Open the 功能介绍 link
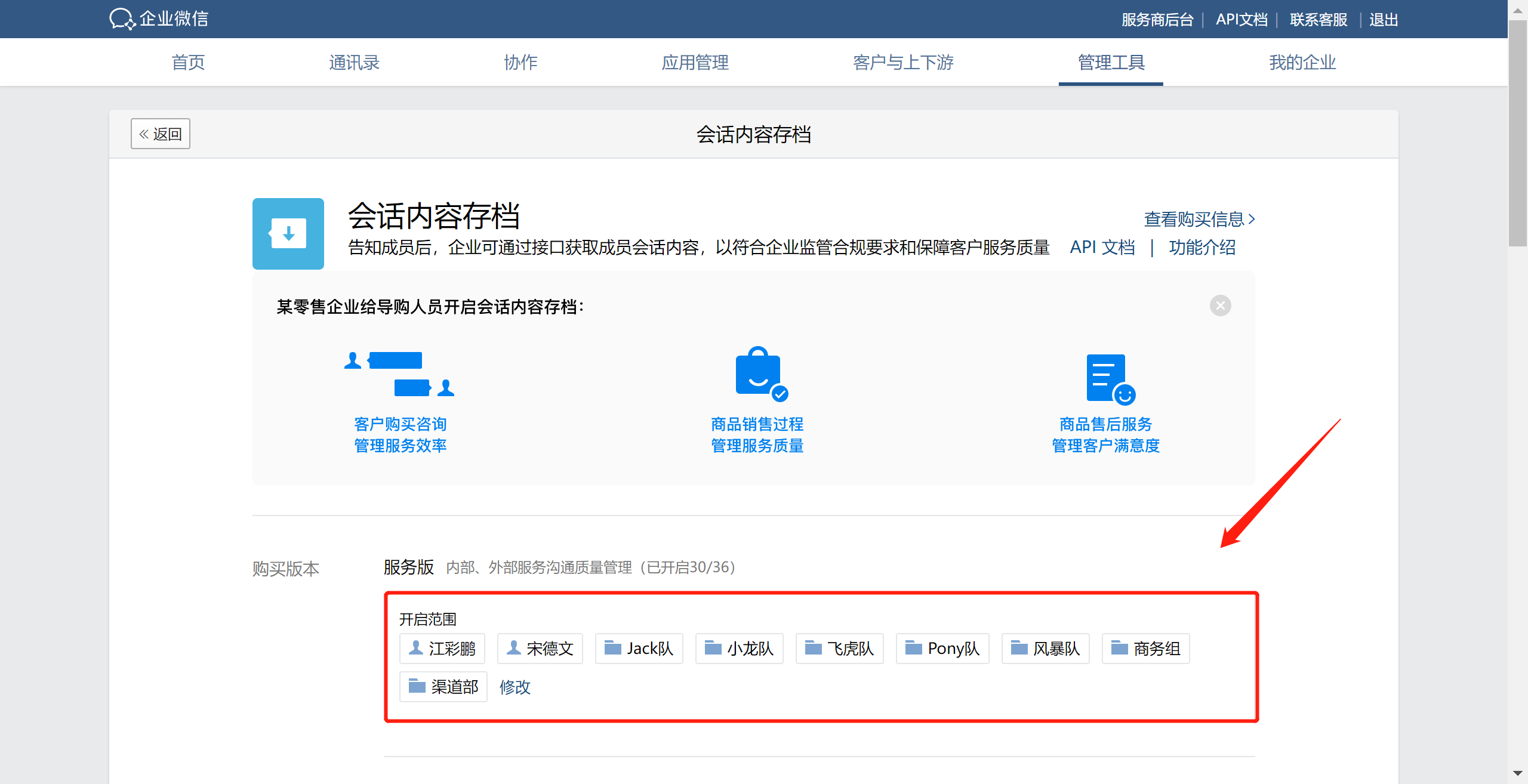1528x784 pixels. (1202, 247)
